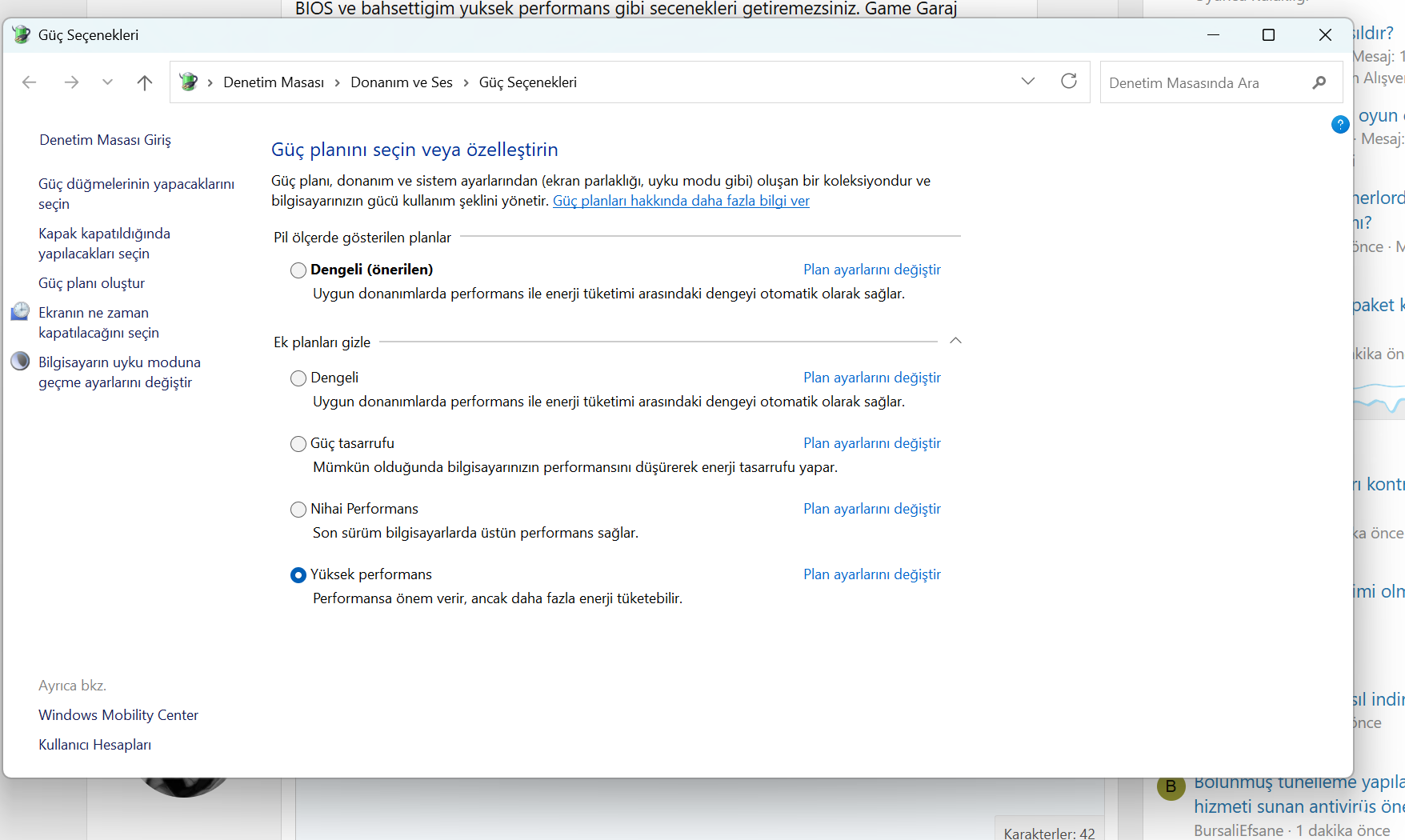Open Güç planları hakkında daha fazla bilgi link
Viewport: 1405px width, 840px height.
coord(681,201)
